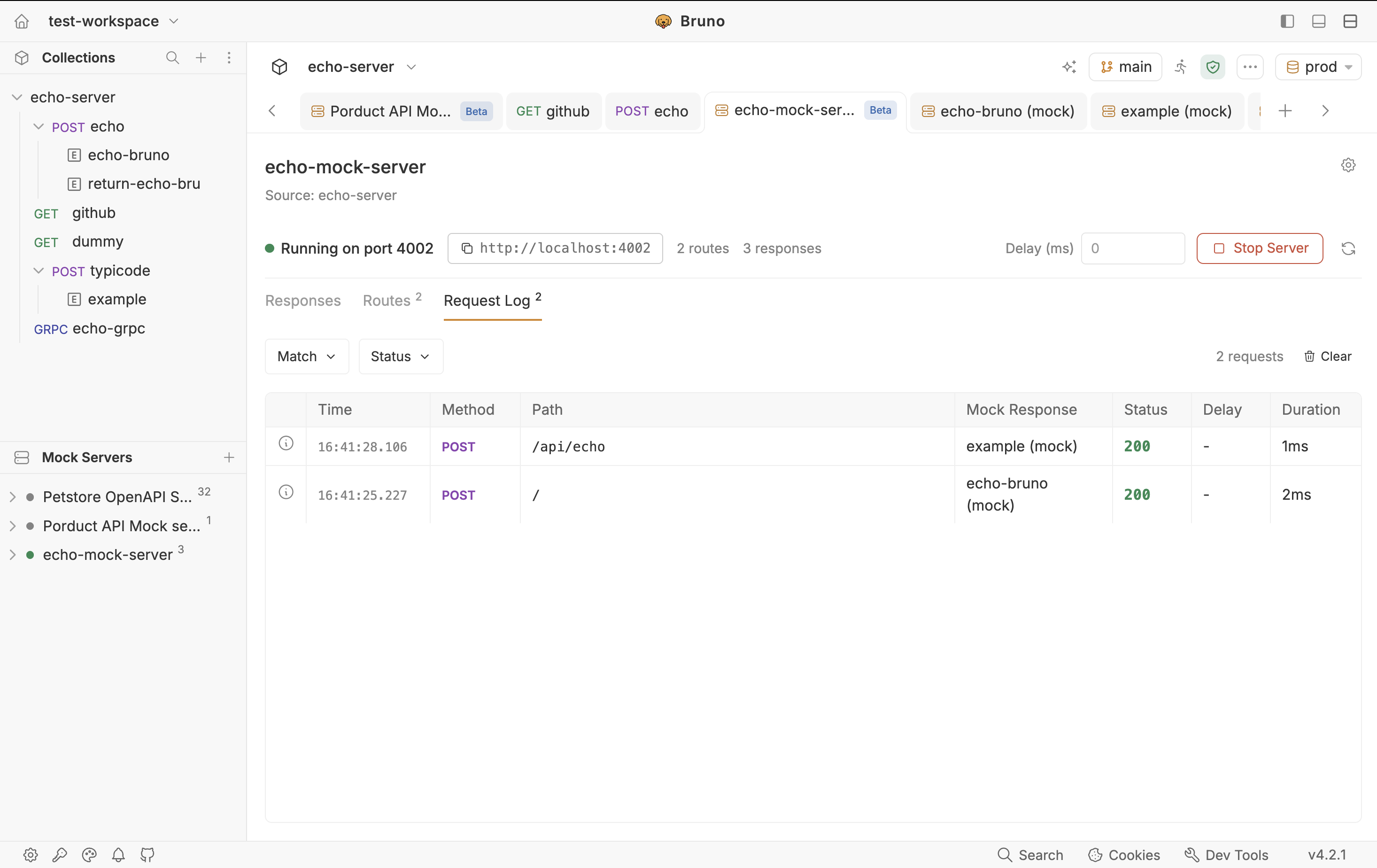Open the echo-bruno (mock) tab
Viewport: 1377px width, 868px height.
tap(998, 111)
